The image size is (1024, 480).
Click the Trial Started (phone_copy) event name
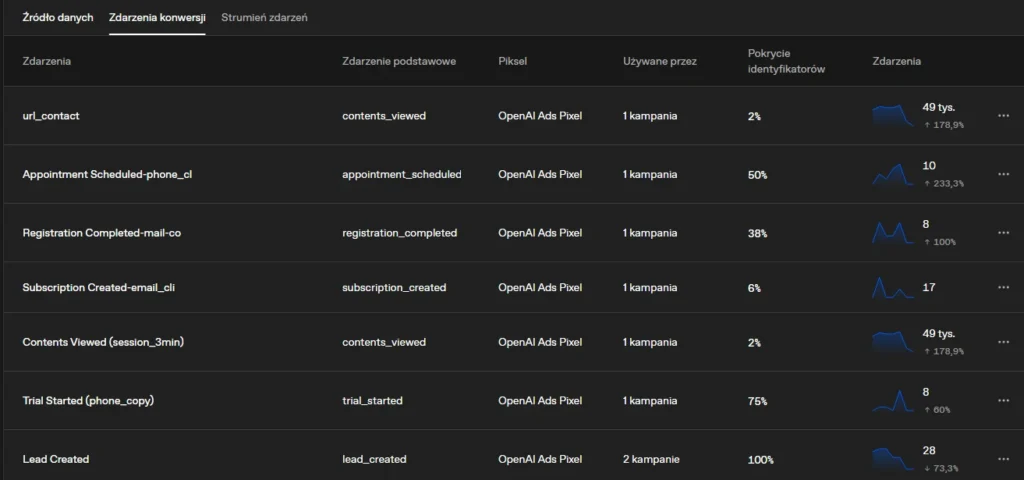88,400
